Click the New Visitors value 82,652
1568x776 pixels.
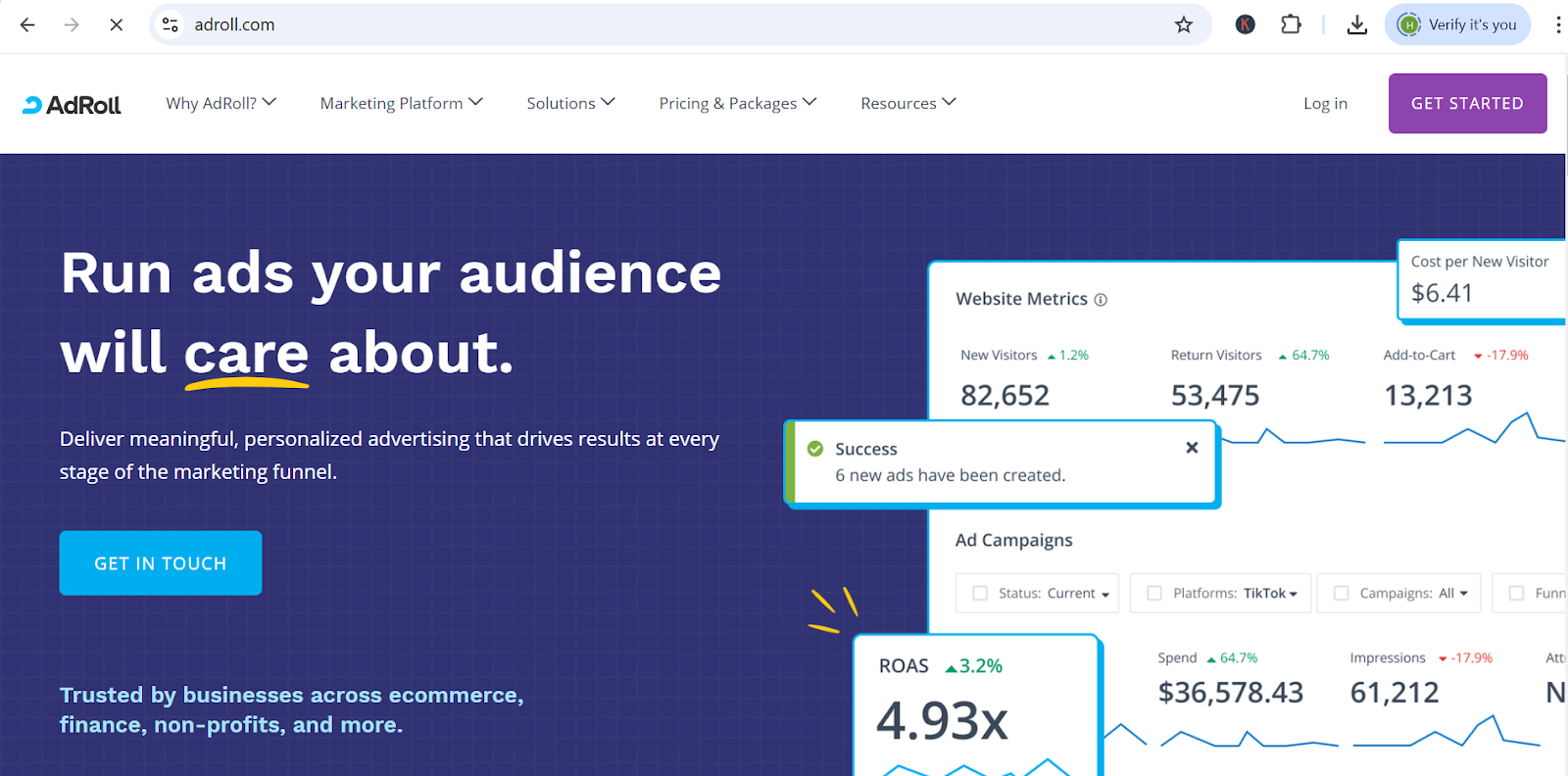1004,395
